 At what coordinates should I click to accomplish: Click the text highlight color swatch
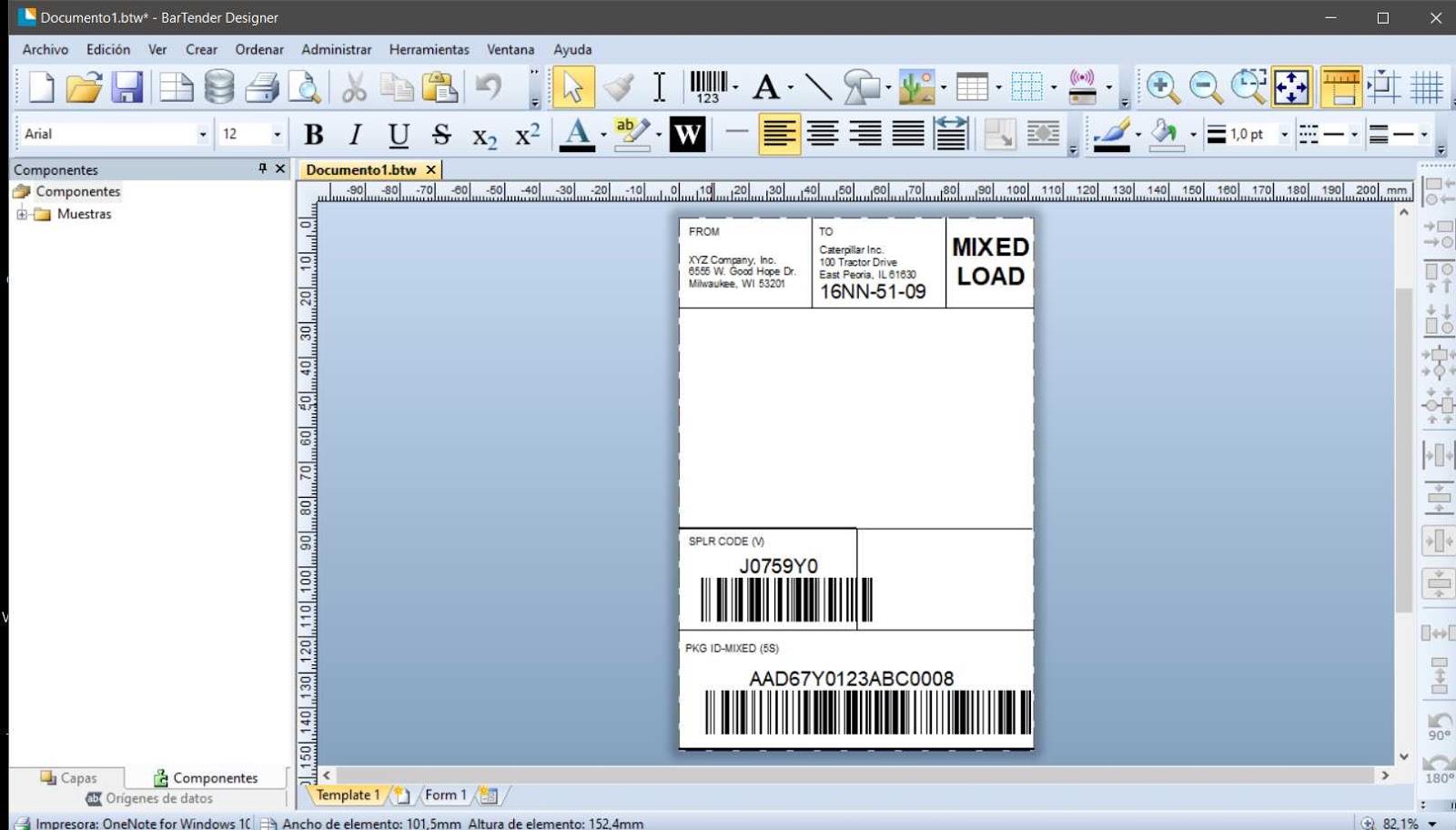[x=631, y=135]
